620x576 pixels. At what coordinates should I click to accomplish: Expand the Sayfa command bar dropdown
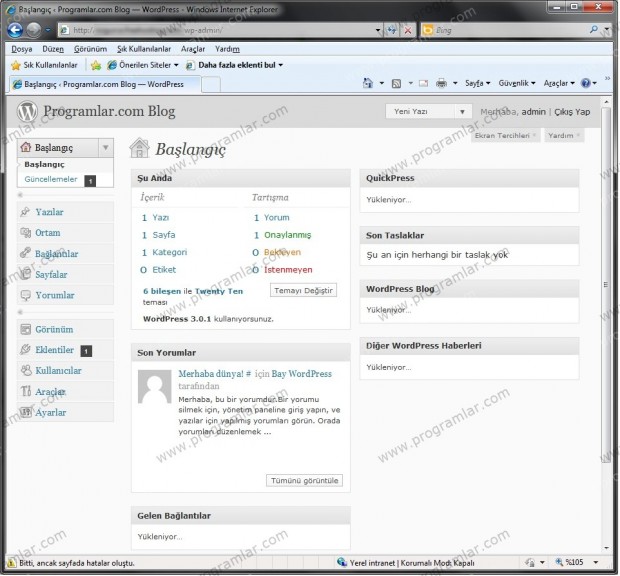pos(478,83)
